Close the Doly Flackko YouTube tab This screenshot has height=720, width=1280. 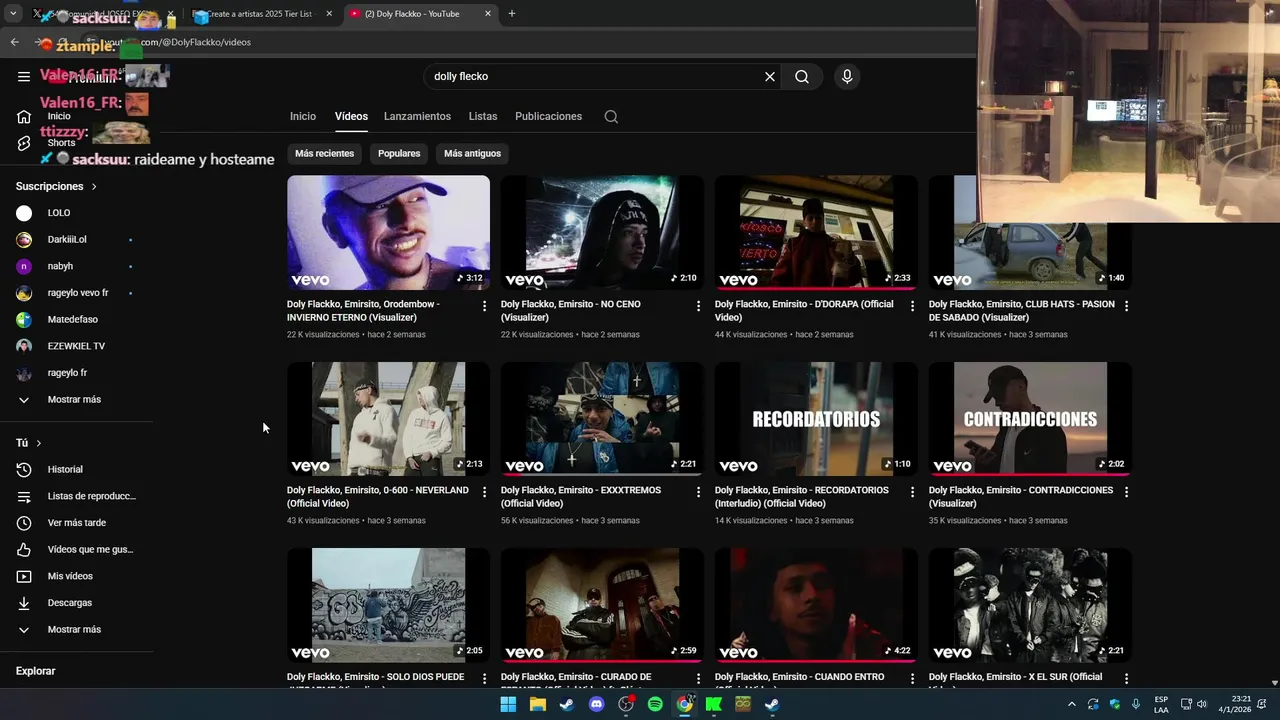tap(488, 13)
